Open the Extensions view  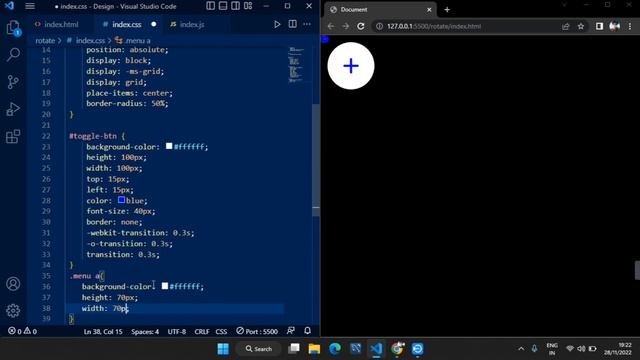[13, 136]
